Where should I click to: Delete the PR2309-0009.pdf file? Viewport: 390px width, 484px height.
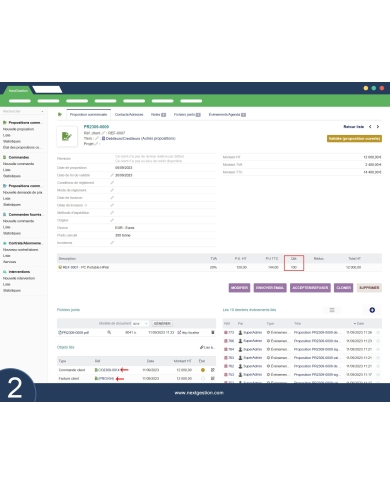[x=213, y=332]
